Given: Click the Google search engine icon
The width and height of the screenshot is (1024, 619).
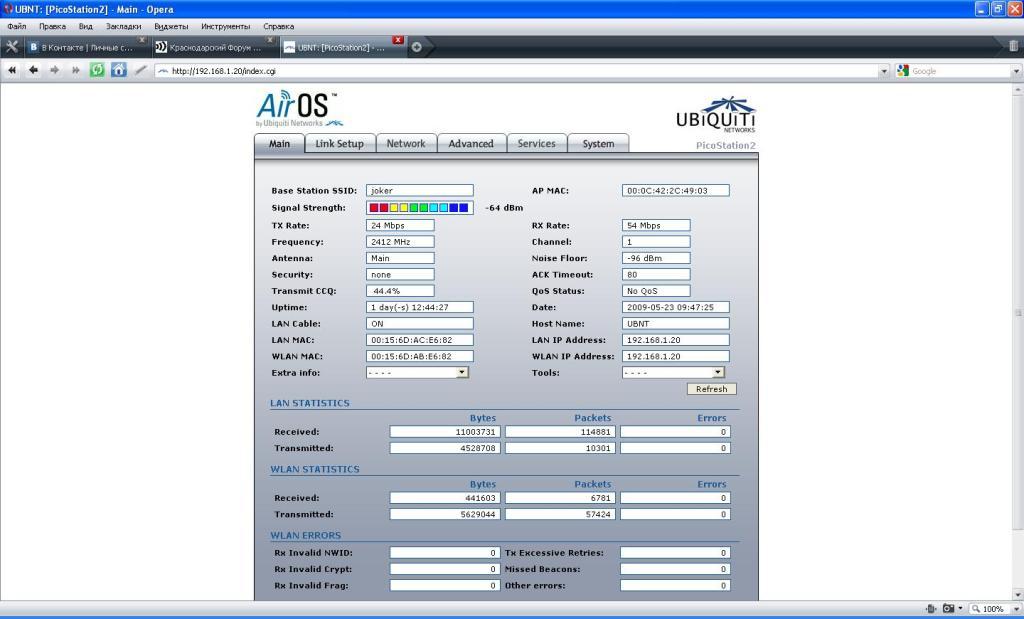Looking at the screenshot, I should 903,71.
